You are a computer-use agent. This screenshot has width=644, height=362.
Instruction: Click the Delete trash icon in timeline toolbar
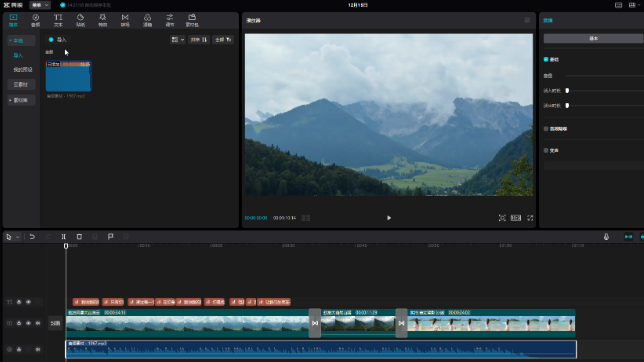(79, 237)
